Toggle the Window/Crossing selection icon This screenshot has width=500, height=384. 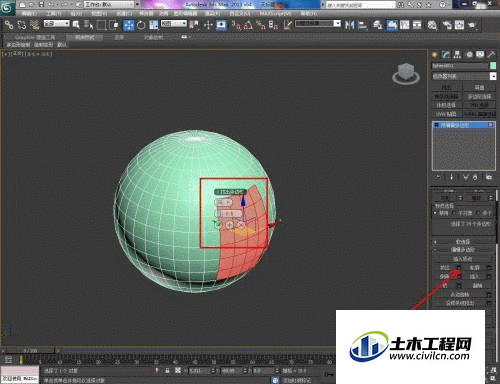coord(114,25)
